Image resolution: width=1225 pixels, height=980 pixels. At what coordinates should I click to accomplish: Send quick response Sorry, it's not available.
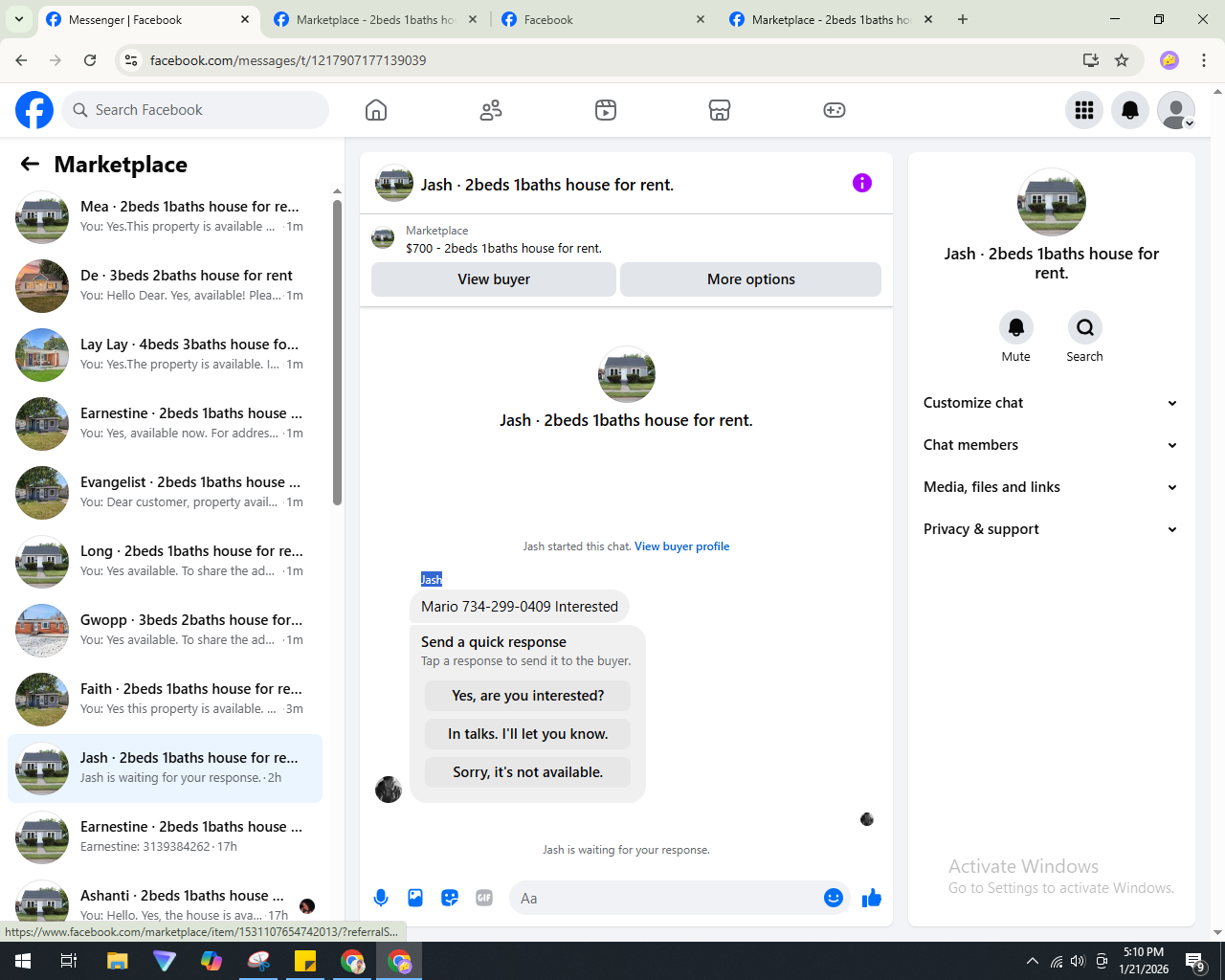point(528,772)
